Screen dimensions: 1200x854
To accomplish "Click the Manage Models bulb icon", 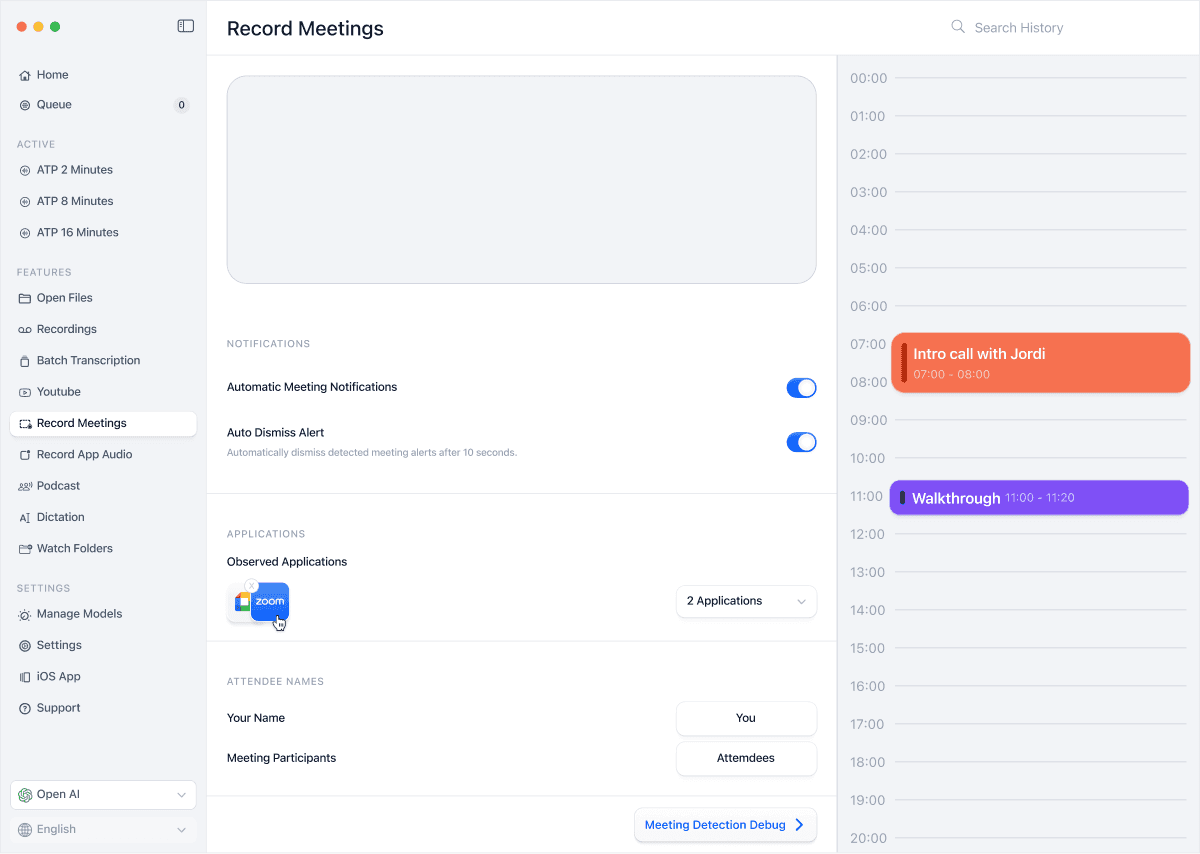I will (25, 615).
